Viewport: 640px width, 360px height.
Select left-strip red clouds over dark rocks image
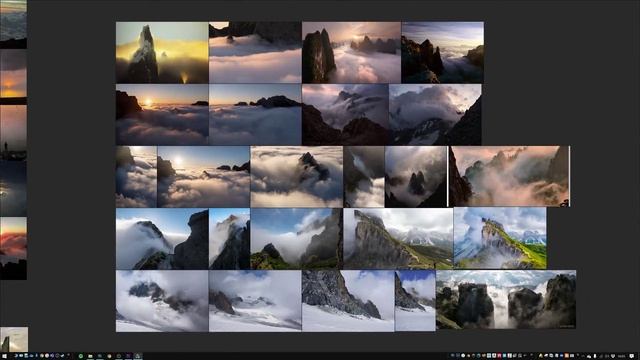coord(13,248)
